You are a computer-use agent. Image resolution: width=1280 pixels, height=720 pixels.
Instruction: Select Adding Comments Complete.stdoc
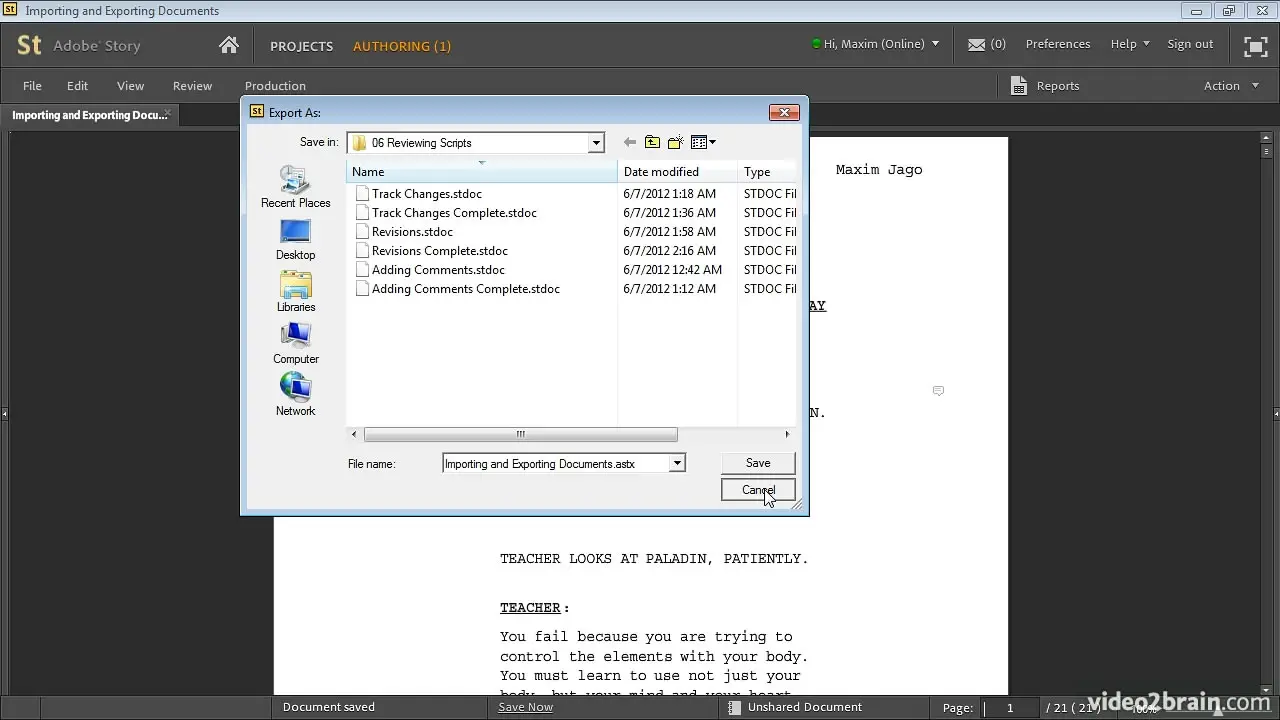[465, 289]
